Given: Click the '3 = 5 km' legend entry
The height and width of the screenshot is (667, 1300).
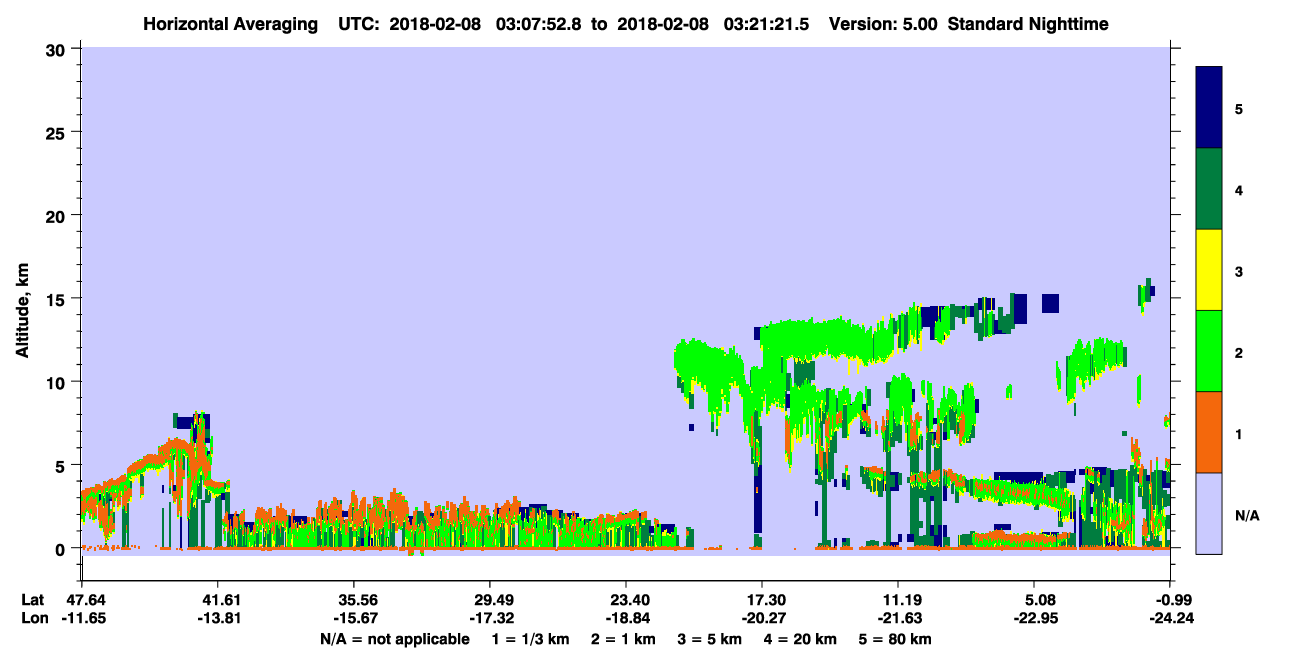Looking at the screenshot, I should 712,638.
